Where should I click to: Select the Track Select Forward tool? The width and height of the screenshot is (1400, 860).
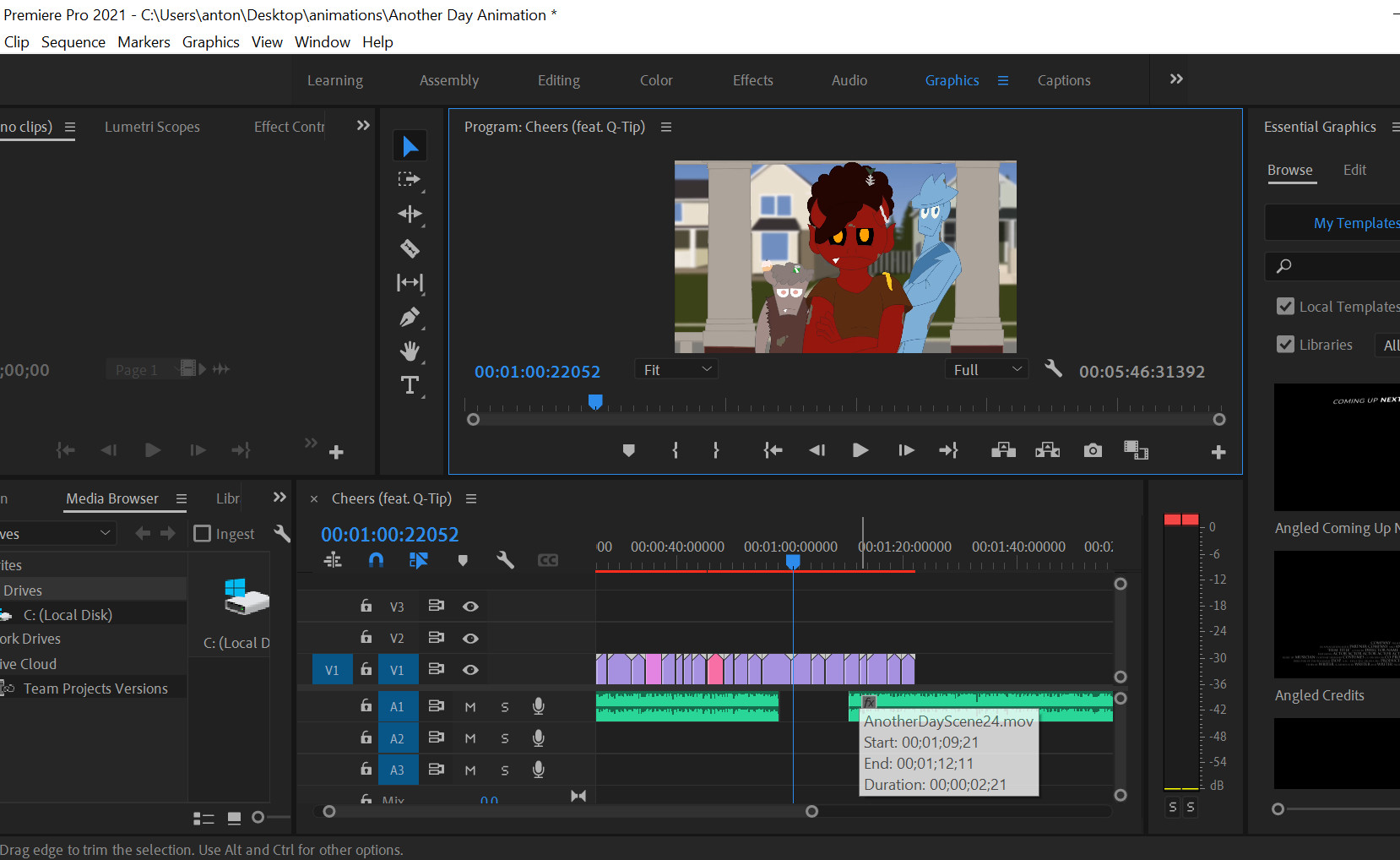pos(410,179)
